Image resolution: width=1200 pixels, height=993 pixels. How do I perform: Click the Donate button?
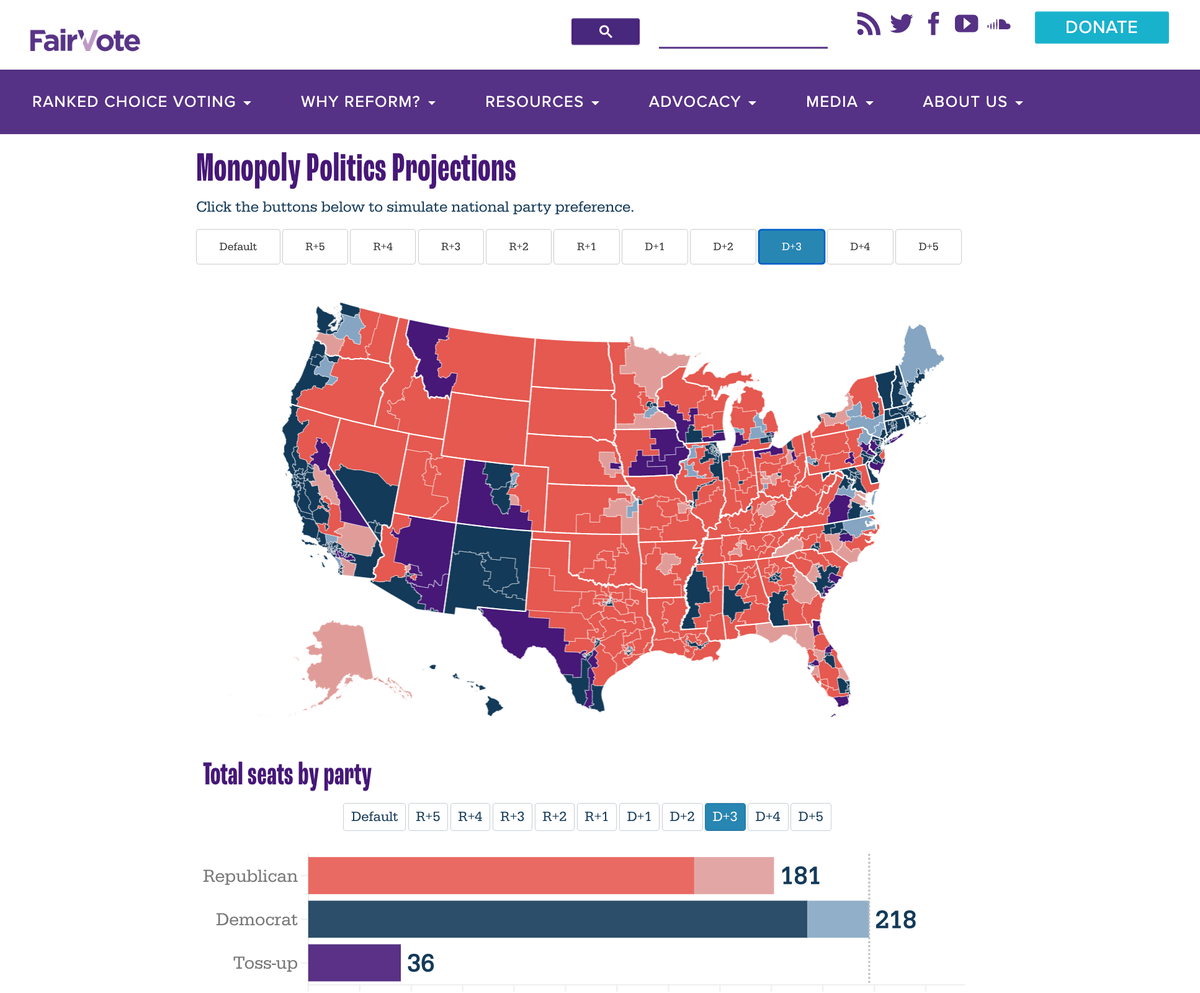tap(1101, 28)
